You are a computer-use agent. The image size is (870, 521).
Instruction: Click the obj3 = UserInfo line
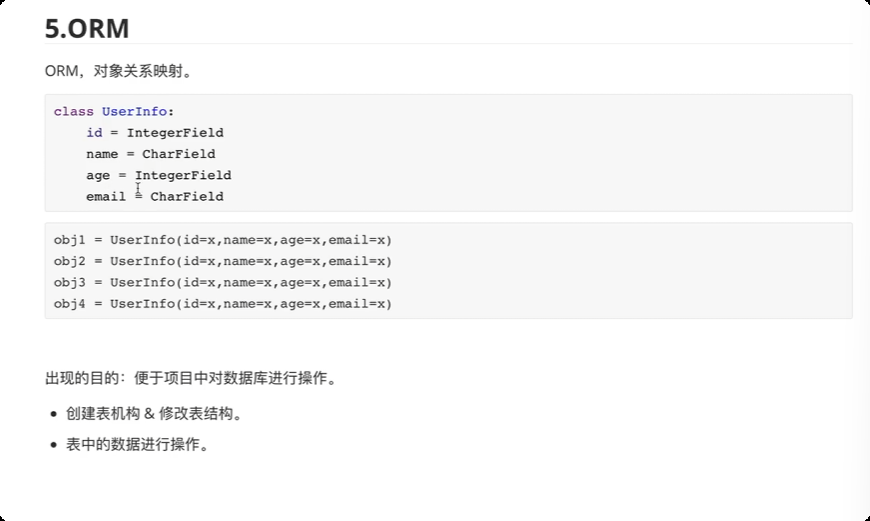coord(223,282)
